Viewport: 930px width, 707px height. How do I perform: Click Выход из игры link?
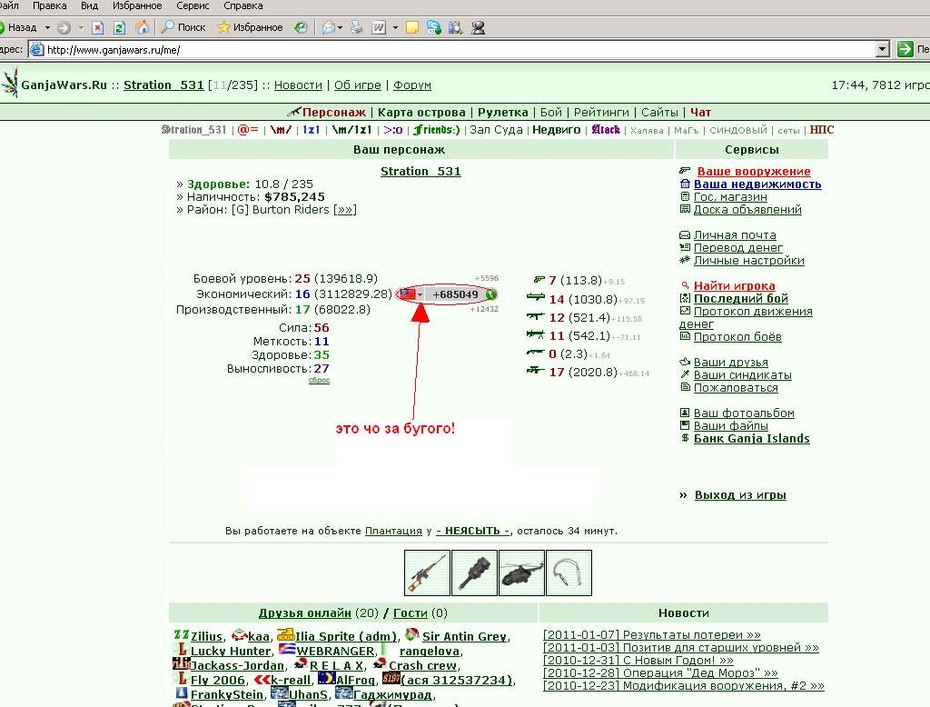[740, 495]
